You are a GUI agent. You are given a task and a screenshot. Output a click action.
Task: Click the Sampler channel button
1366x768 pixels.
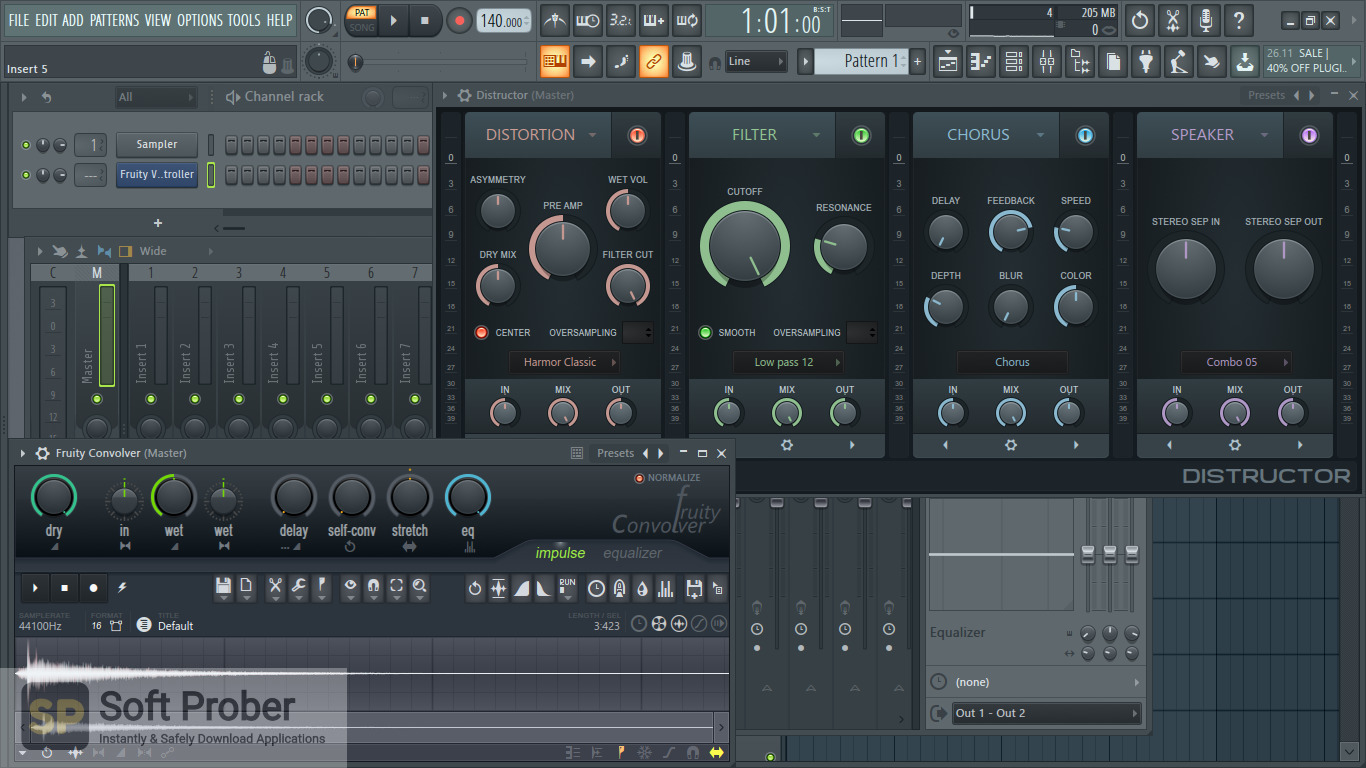coord(157,145)
